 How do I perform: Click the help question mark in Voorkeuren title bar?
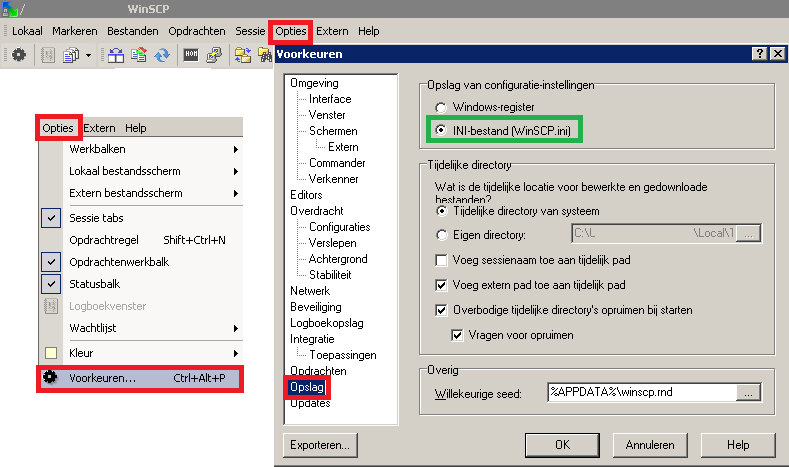758,53
